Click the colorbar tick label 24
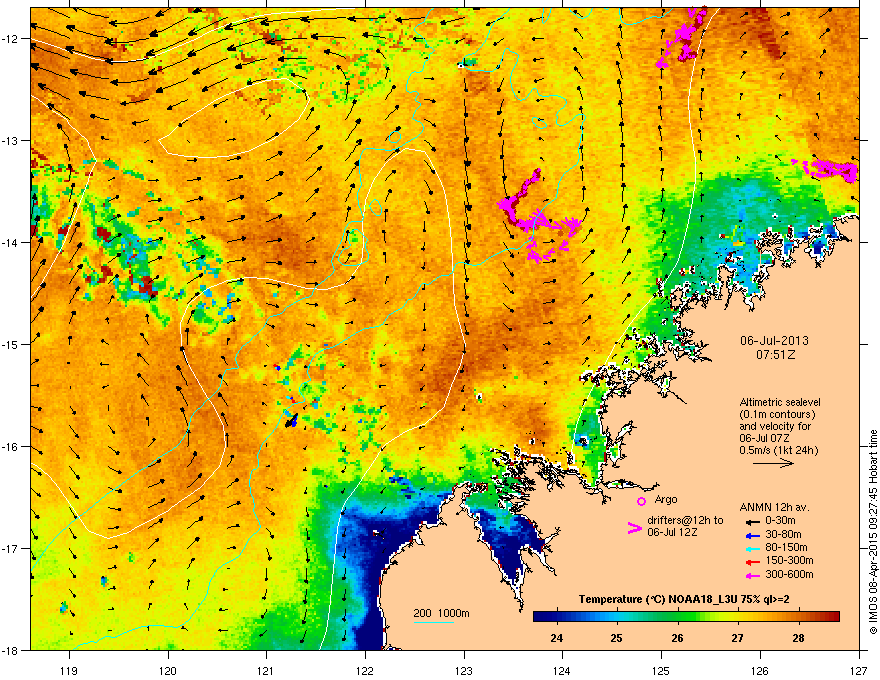Image resolution: width=880 pixels, height=680 pixels. [x=557, y=638]
